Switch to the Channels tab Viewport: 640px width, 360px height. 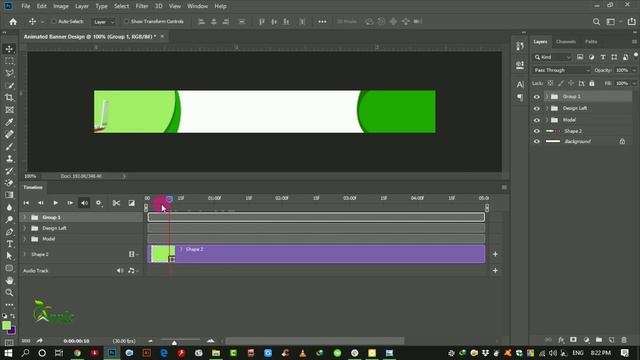coord(566,42)
